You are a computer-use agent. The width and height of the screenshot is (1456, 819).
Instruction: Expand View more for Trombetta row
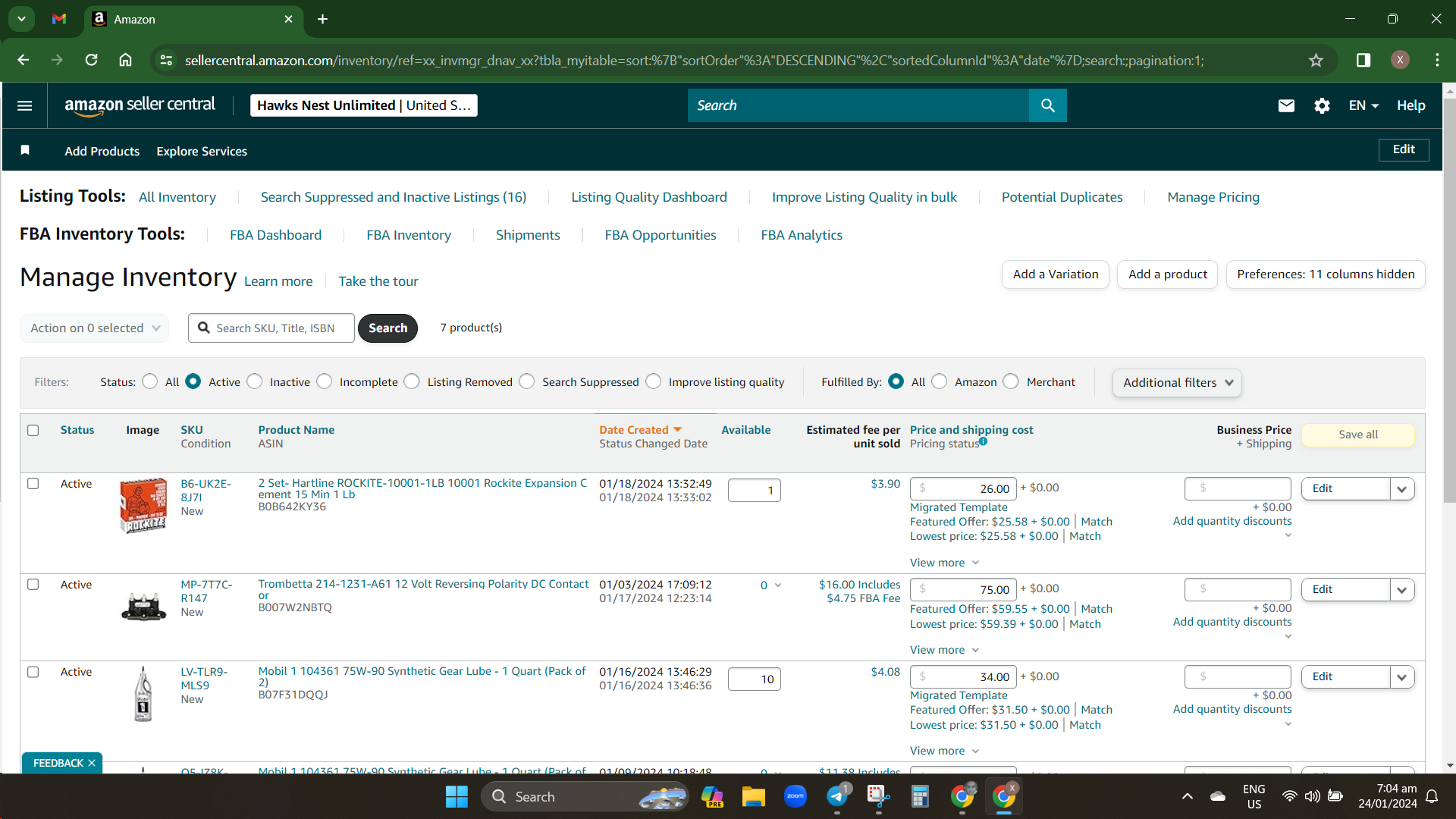[x=945, y=650]
